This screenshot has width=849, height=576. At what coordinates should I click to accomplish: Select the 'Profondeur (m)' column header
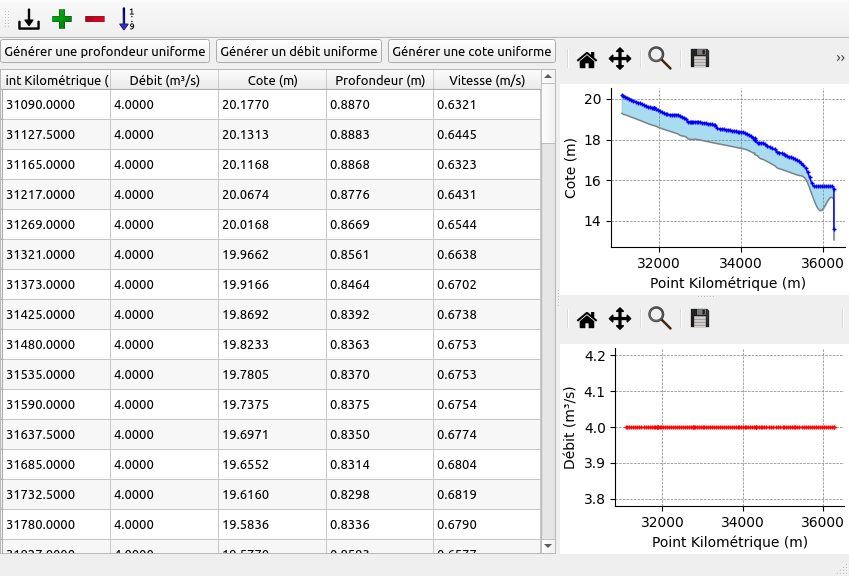[x=380, y=80]
